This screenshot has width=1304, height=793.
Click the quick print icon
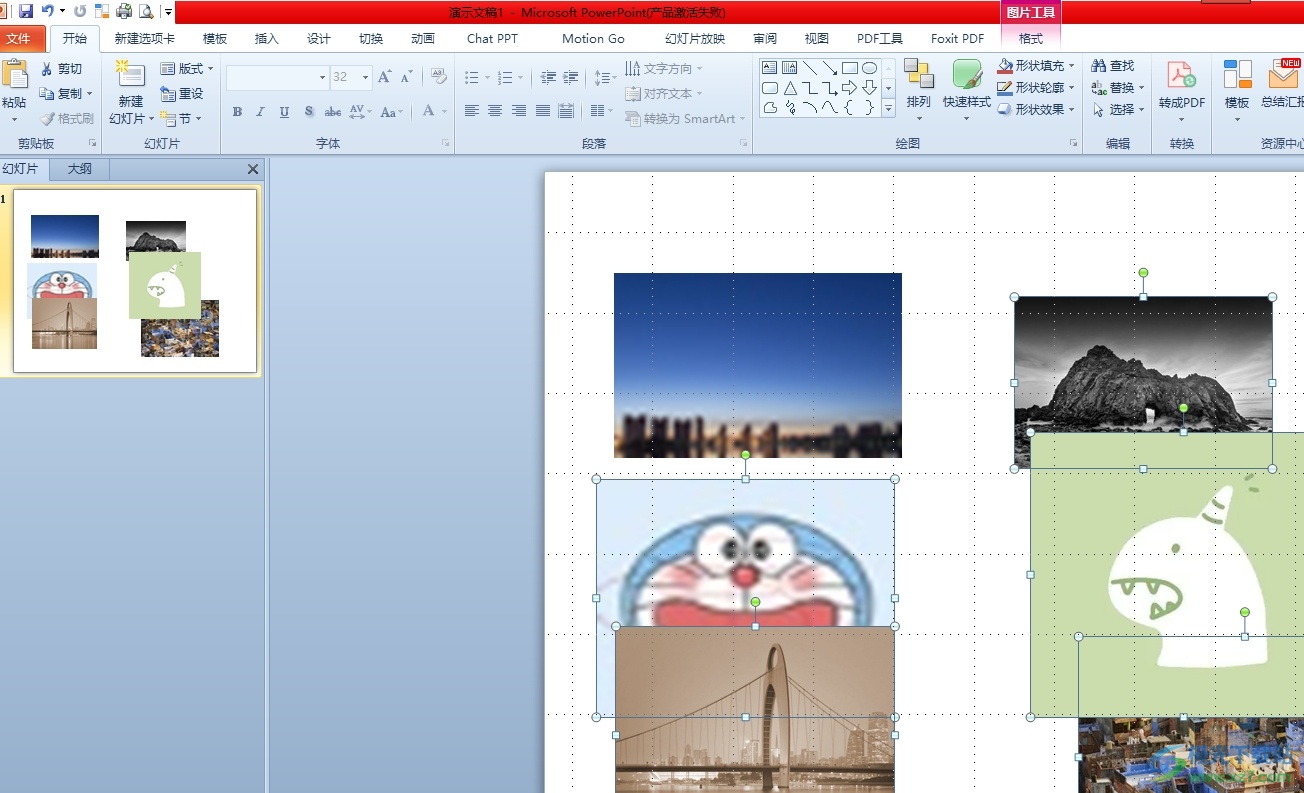tap(124, 11)
